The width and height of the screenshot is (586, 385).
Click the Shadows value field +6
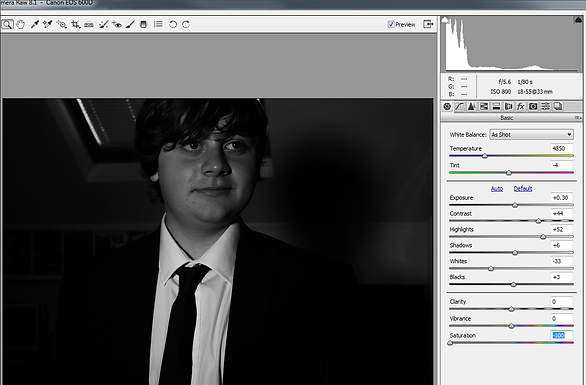tap(562, 246)
